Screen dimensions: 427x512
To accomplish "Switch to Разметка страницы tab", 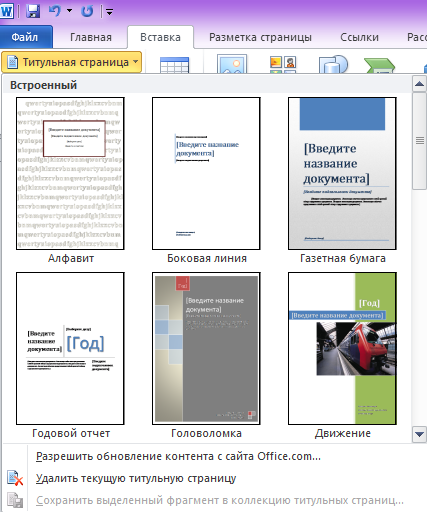I will point(260,37).
